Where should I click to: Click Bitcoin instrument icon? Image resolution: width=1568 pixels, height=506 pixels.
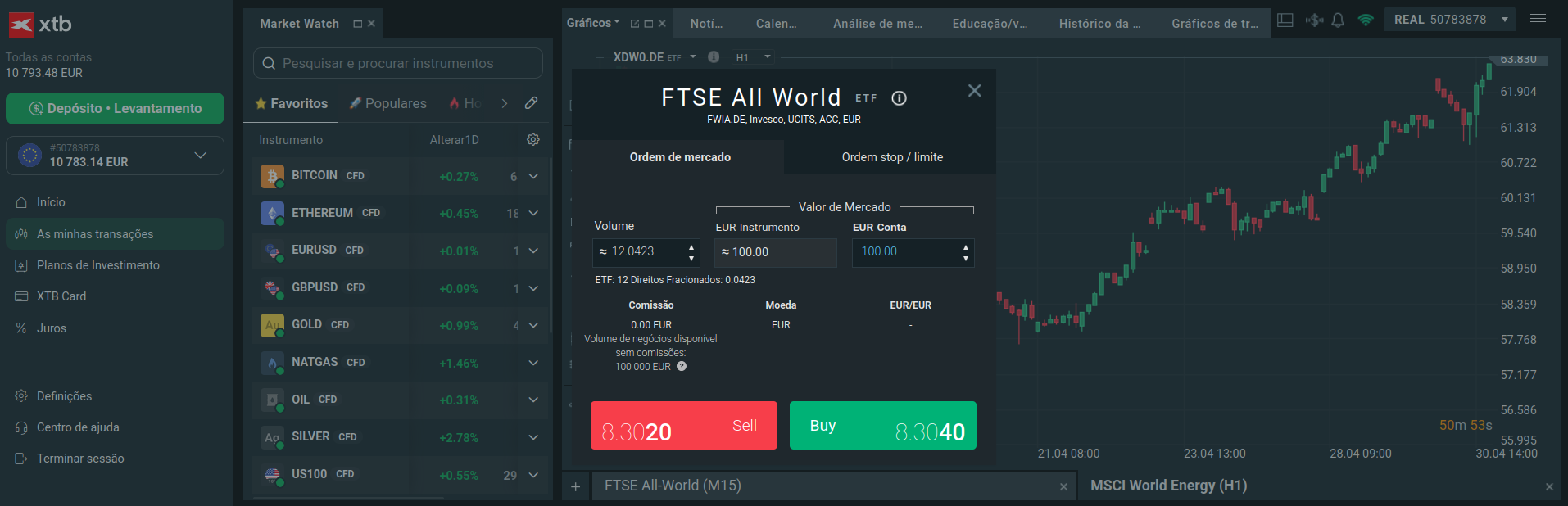[x=272, y=176]
